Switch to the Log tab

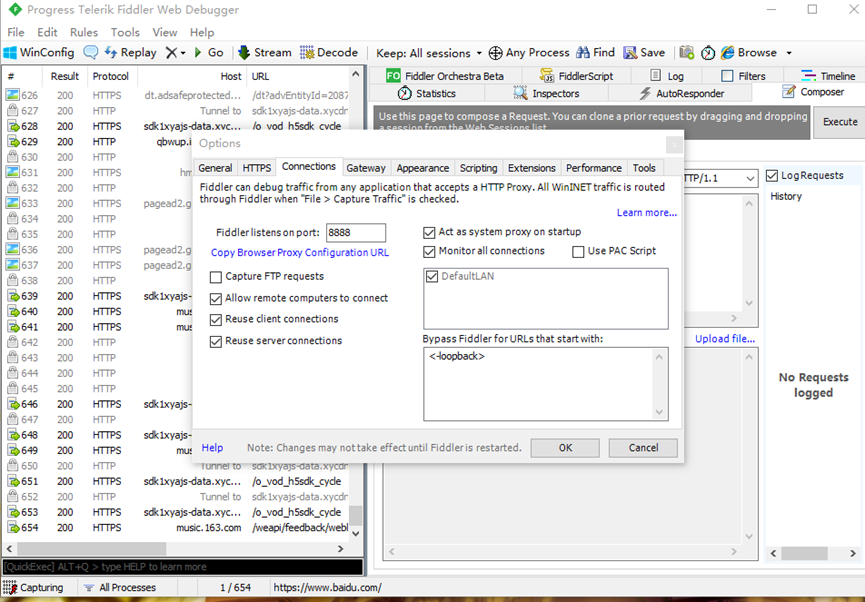[667, 76]
